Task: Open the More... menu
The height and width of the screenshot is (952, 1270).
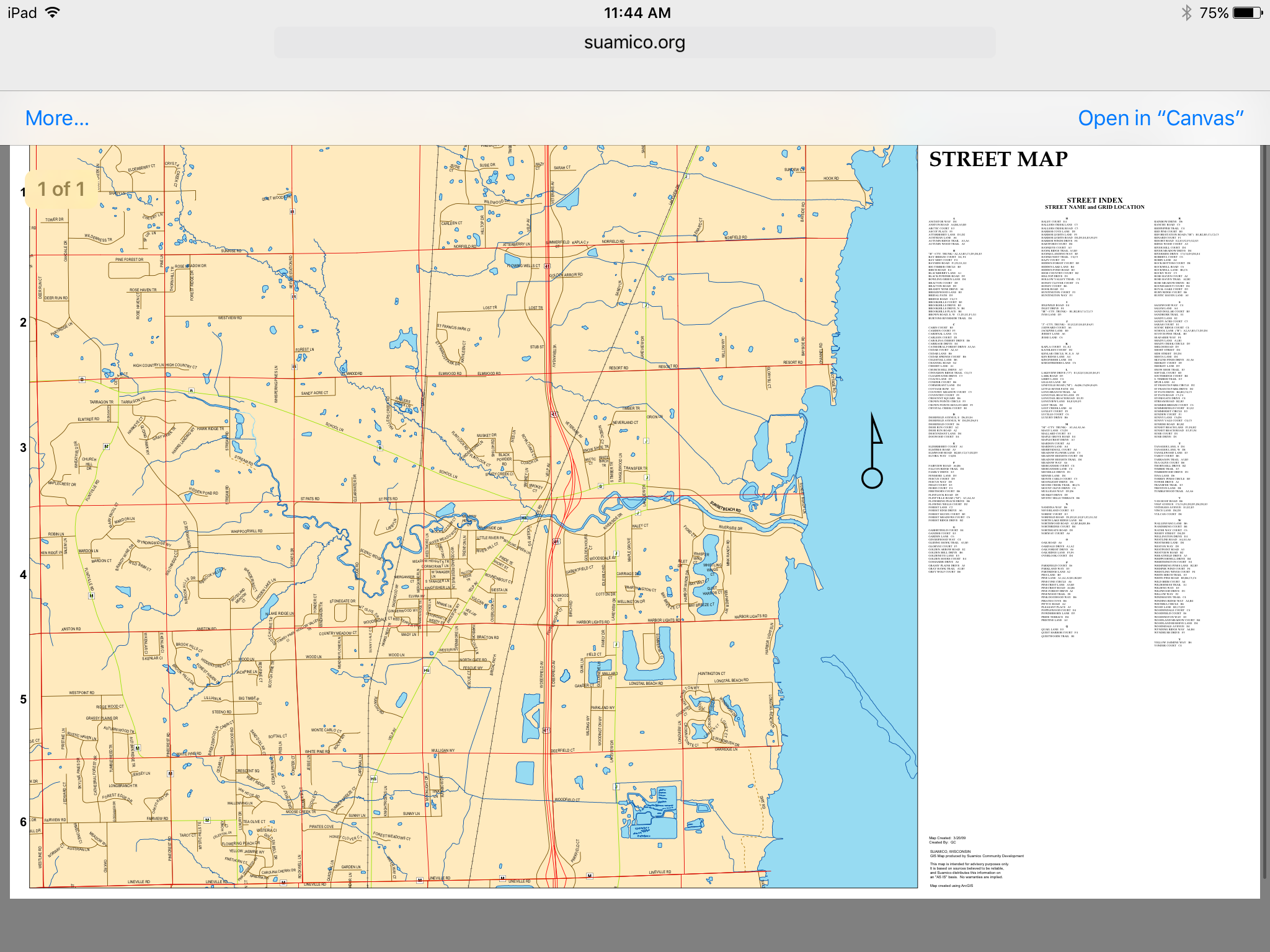Action: 57,117
